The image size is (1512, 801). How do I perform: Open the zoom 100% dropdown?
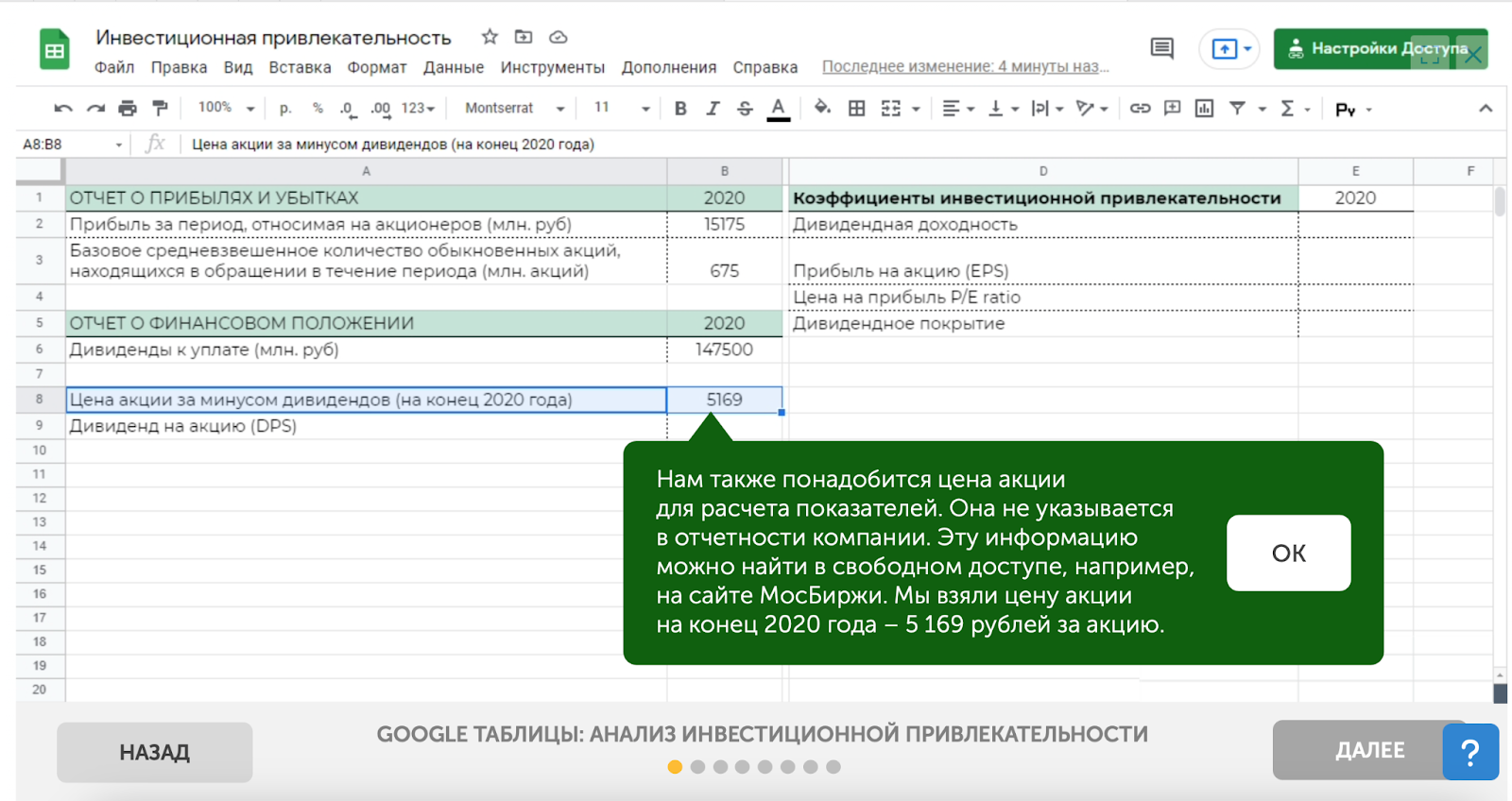click(x=226, y=109)
